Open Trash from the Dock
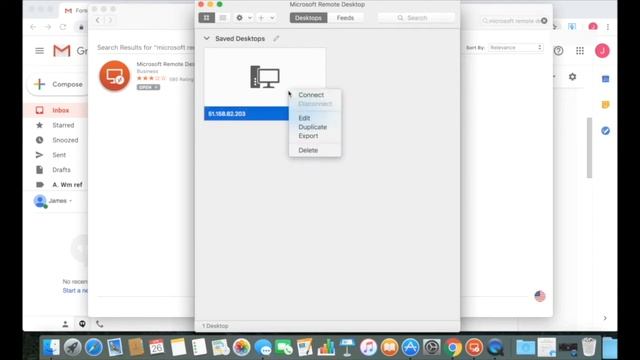This screenshot has height=360, width=640. [x=589, y=347]
